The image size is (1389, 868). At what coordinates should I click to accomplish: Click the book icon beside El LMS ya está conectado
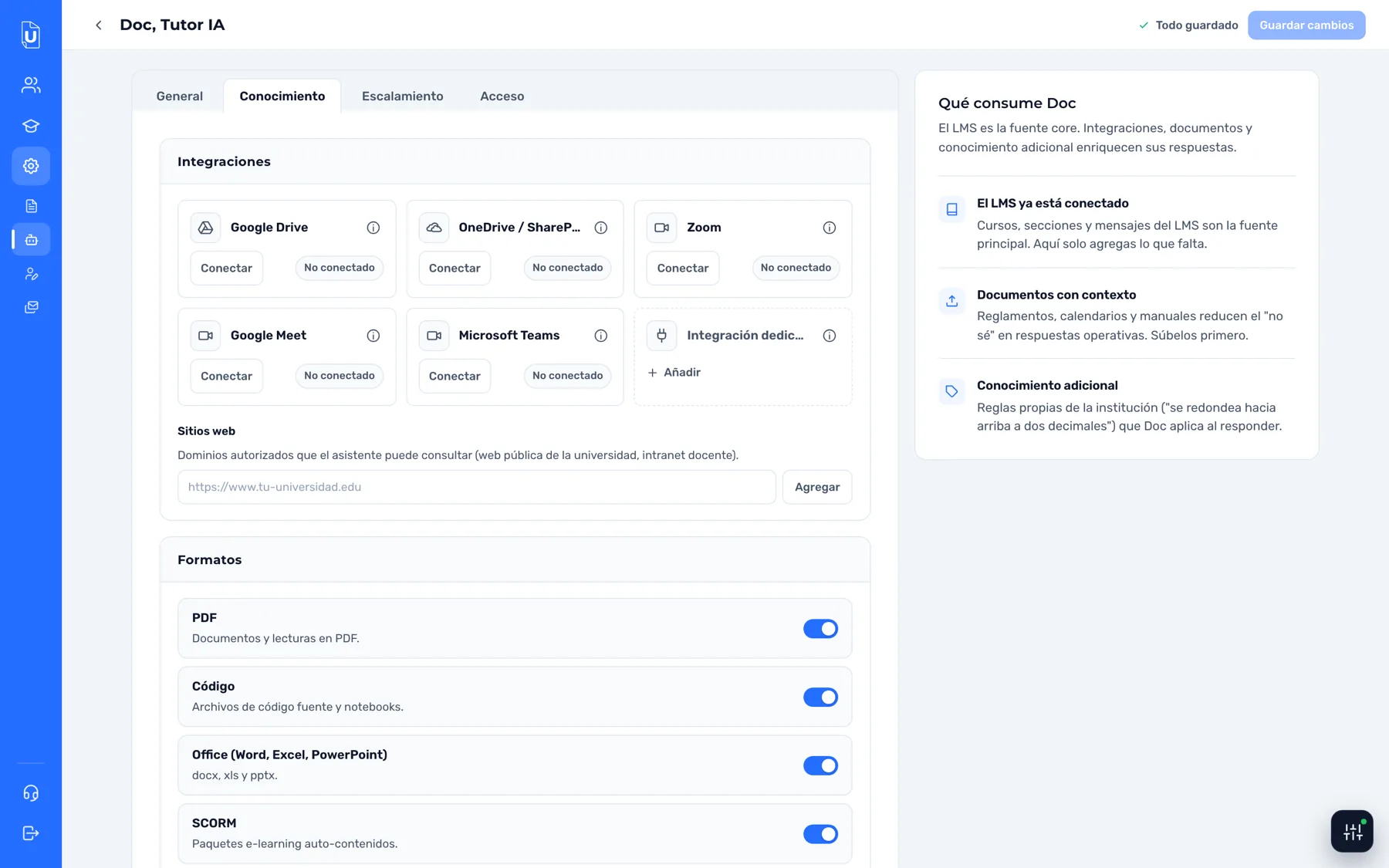[952, 210]
